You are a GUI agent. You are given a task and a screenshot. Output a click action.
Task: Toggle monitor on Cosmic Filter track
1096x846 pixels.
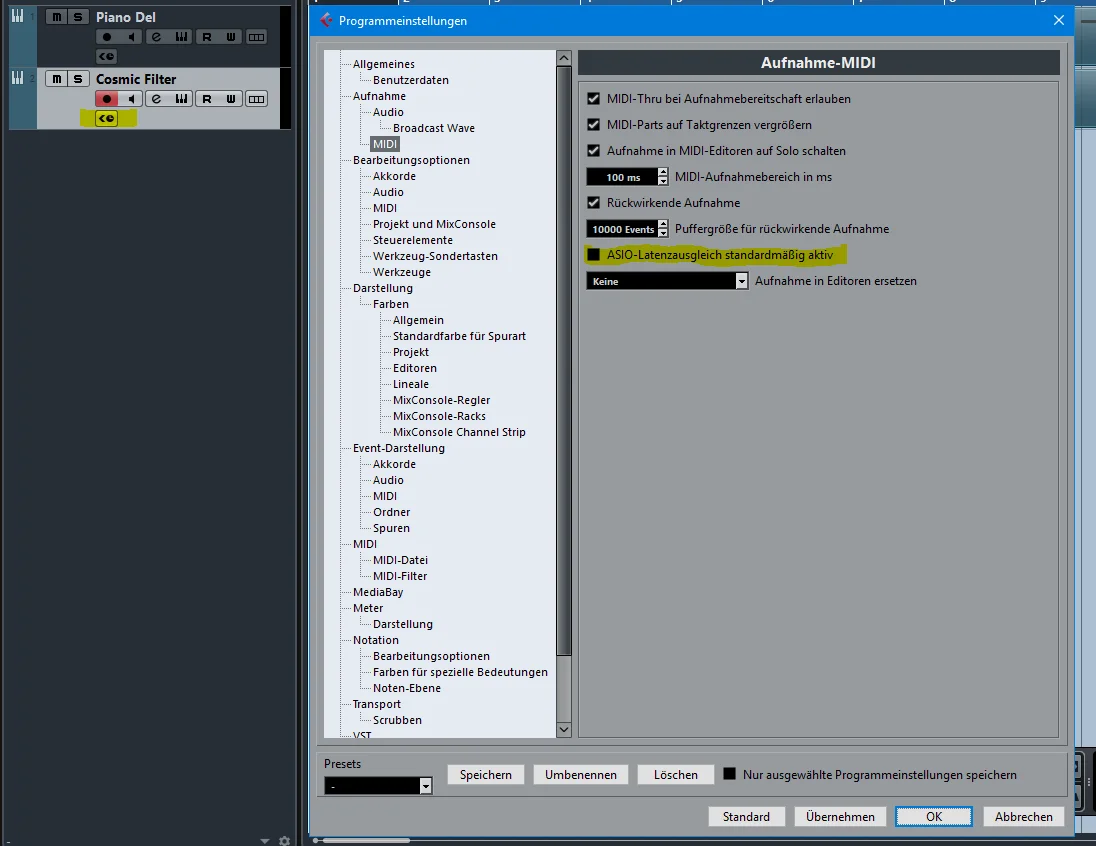pos(131,99)
